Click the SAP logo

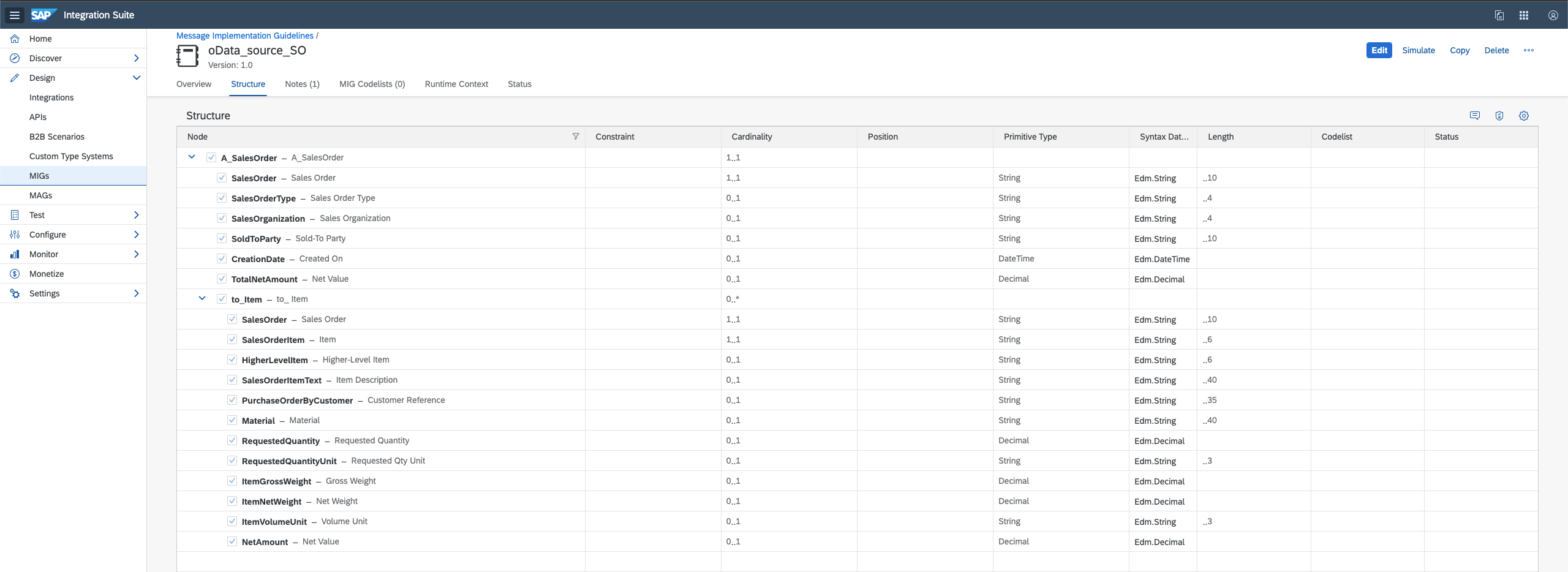(43, 15)
